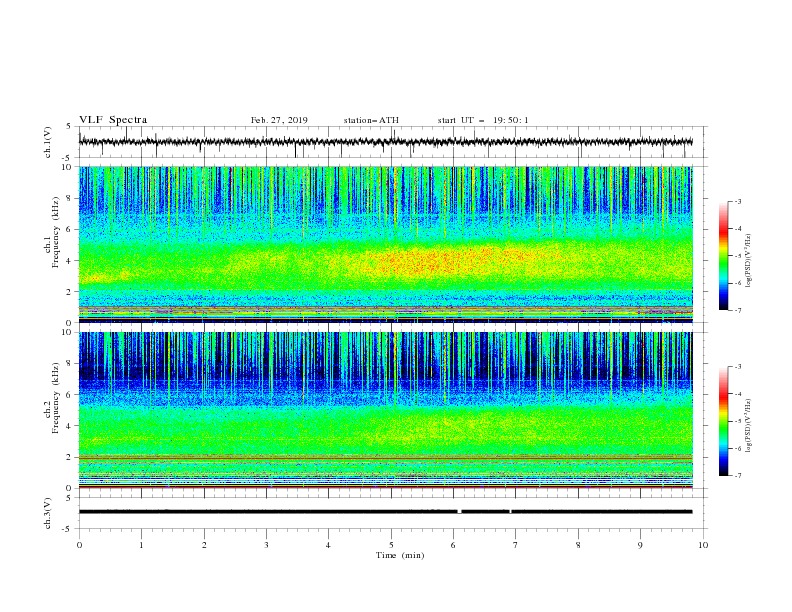Click the 'VLF Spectra' title text

click(x=113, y=120)
